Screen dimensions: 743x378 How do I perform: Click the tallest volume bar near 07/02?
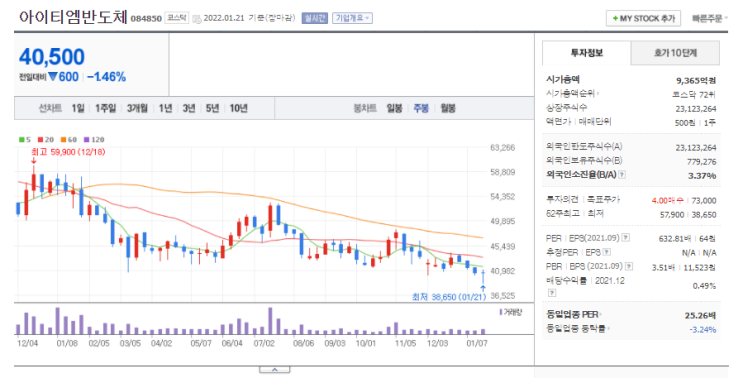[270, 321]
